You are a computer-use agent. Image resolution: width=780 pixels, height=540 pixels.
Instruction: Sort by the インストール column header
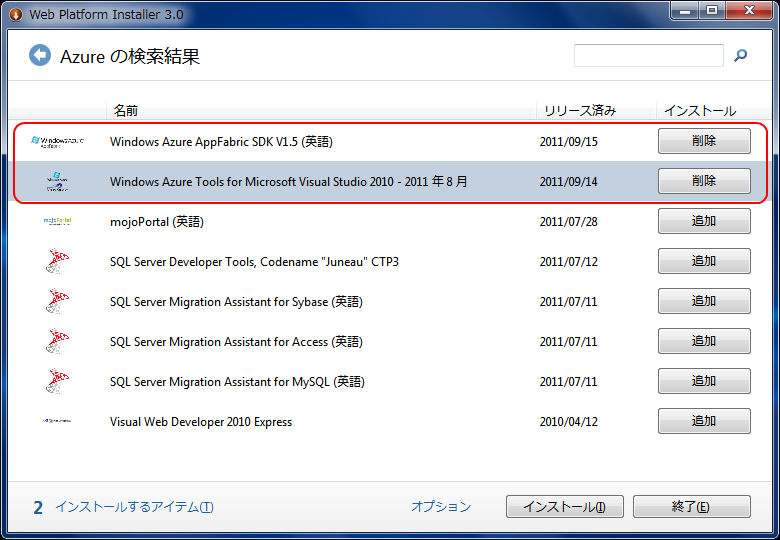(714, 110)
